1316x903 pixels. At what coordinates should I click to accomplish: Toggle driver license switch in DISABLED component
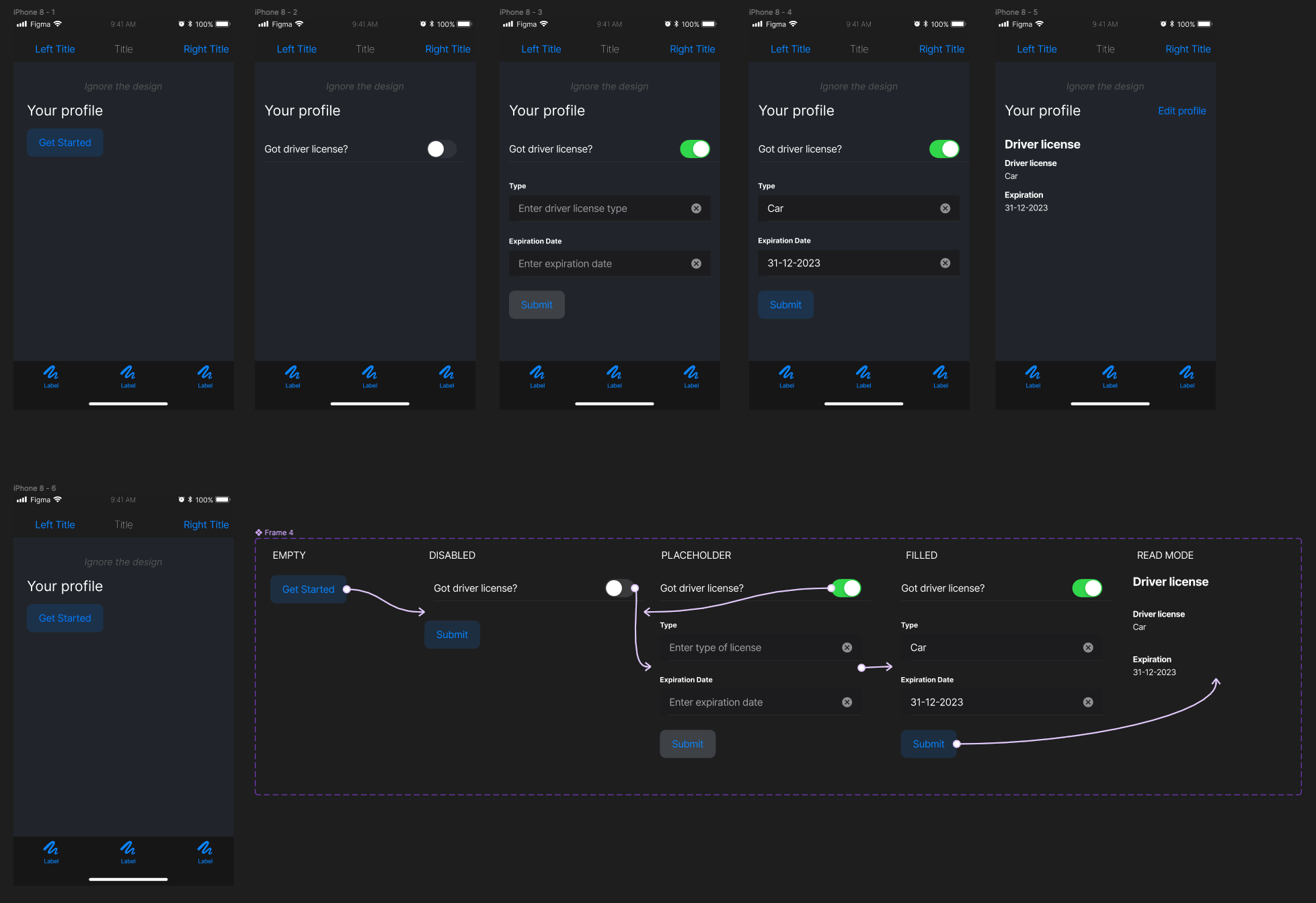pyautogui.click(x=619, y=588)
